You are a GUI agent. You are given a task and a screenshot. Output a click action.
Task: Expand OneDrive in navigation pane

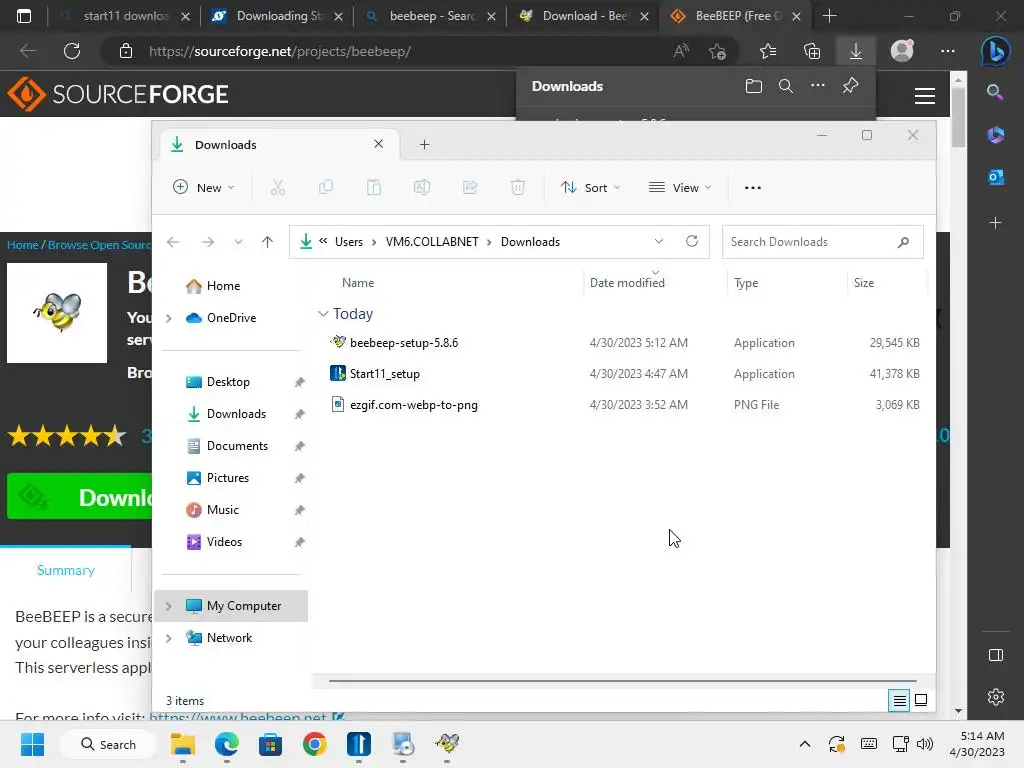(169, 318)
